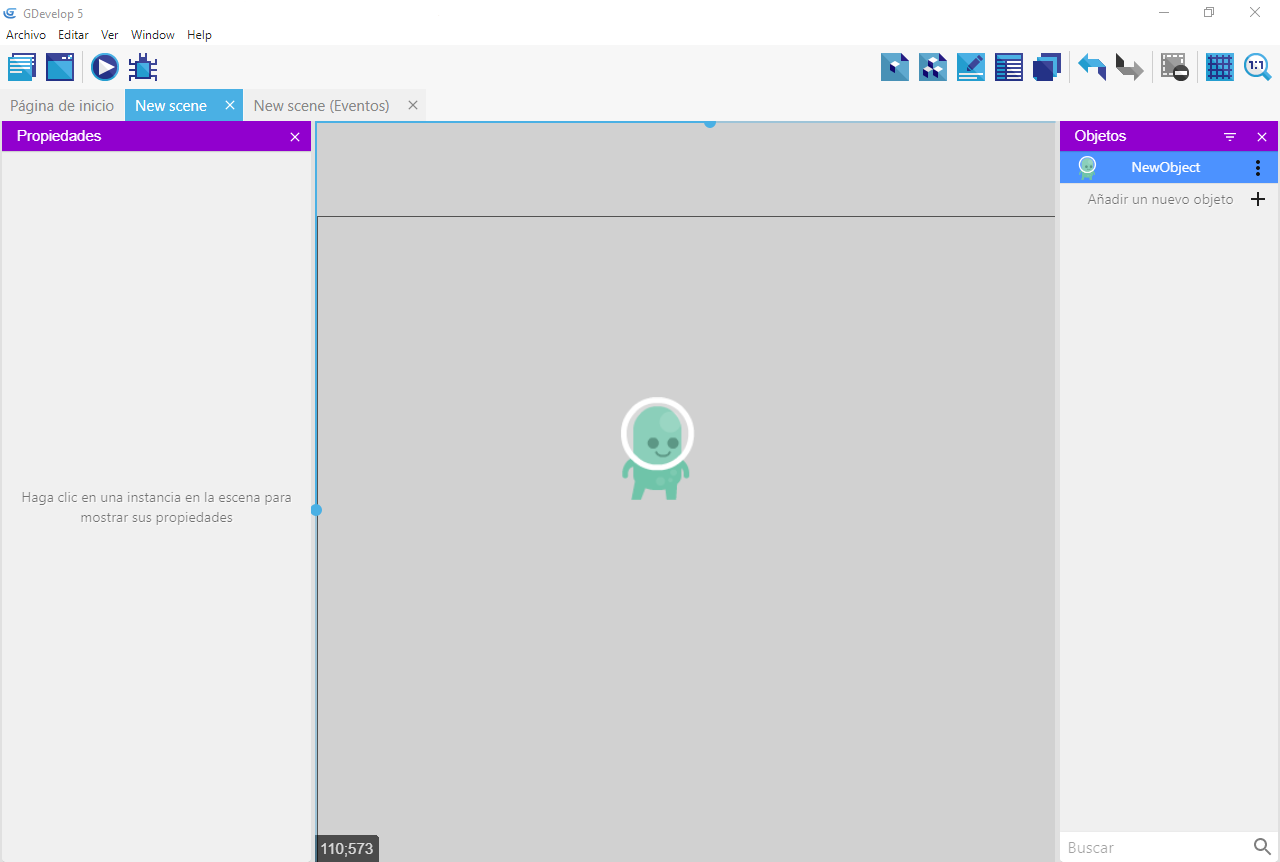Image resolution: width=1280 pixels, height=862 pixels.
Task: Open the layers editor icon
Action: pos(1047,67)
